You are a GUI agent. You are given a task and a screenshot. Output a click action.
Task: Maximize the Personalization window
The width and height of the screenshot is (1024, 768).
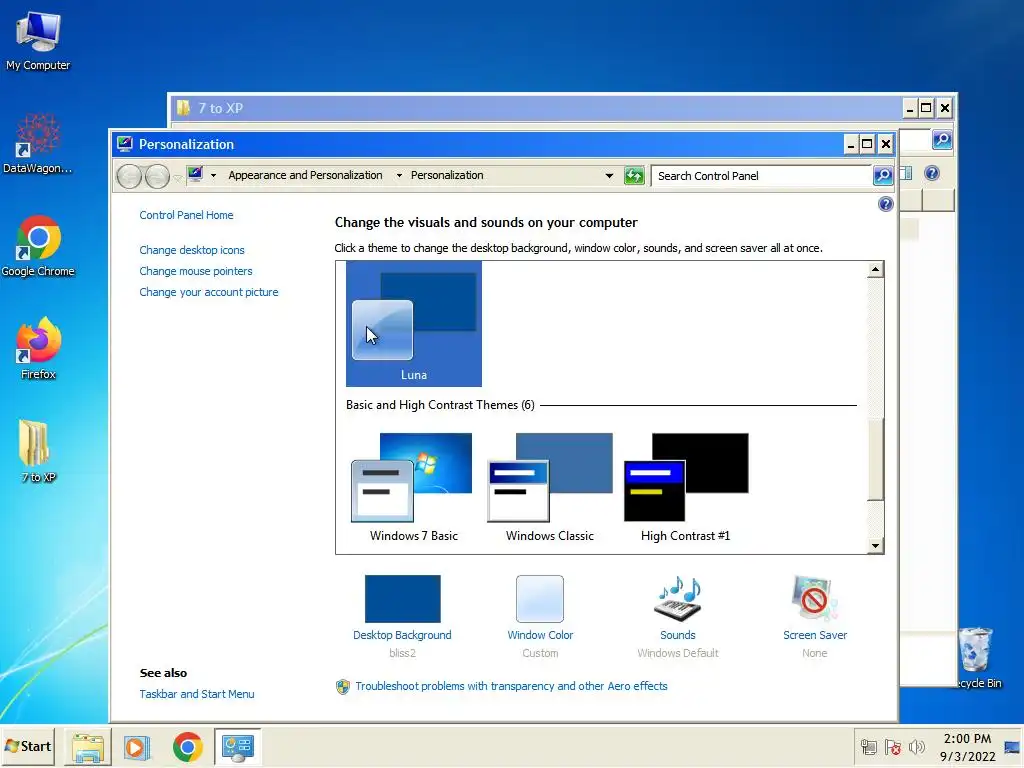[867, 144]
